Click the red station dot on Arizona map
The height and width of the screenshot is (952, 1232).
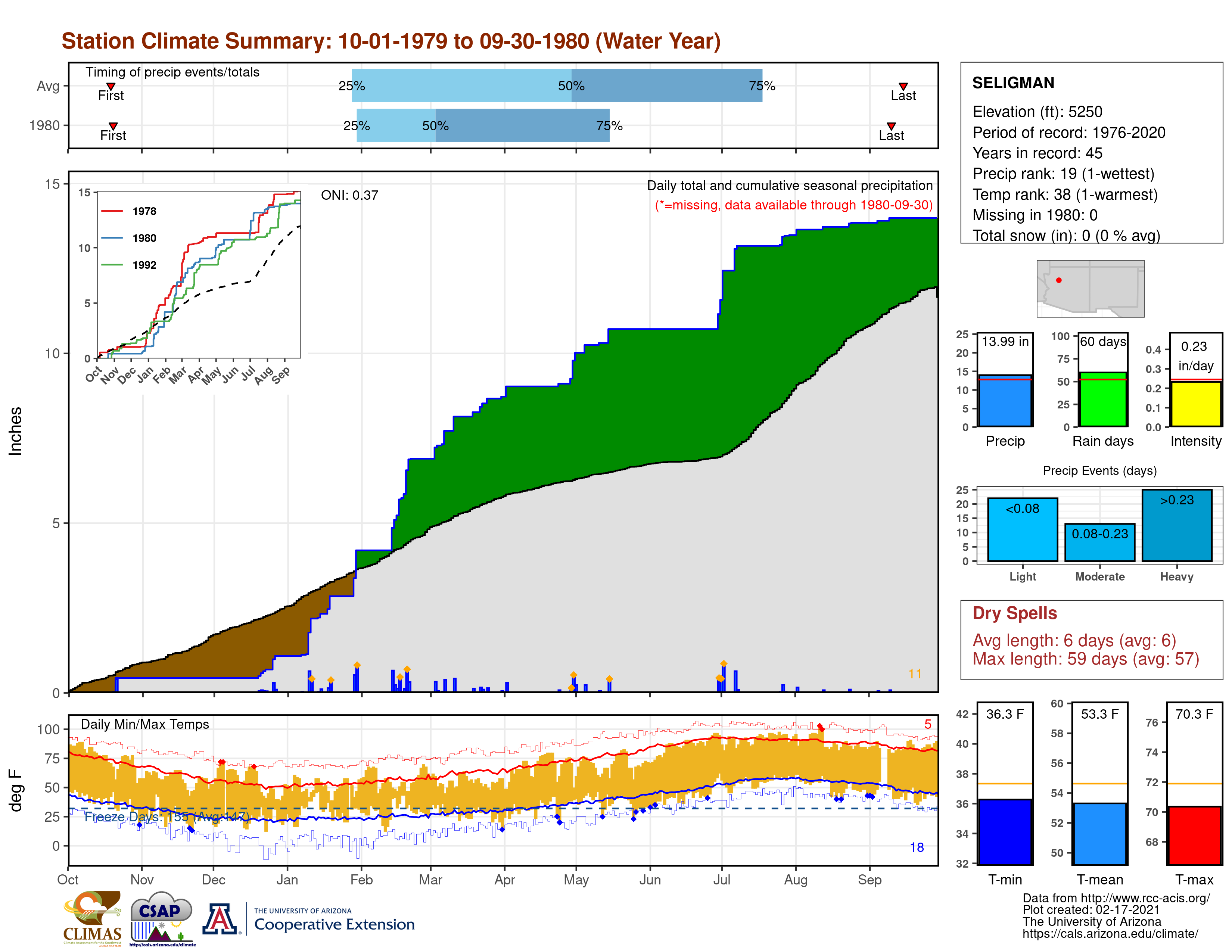point(1059,280)
